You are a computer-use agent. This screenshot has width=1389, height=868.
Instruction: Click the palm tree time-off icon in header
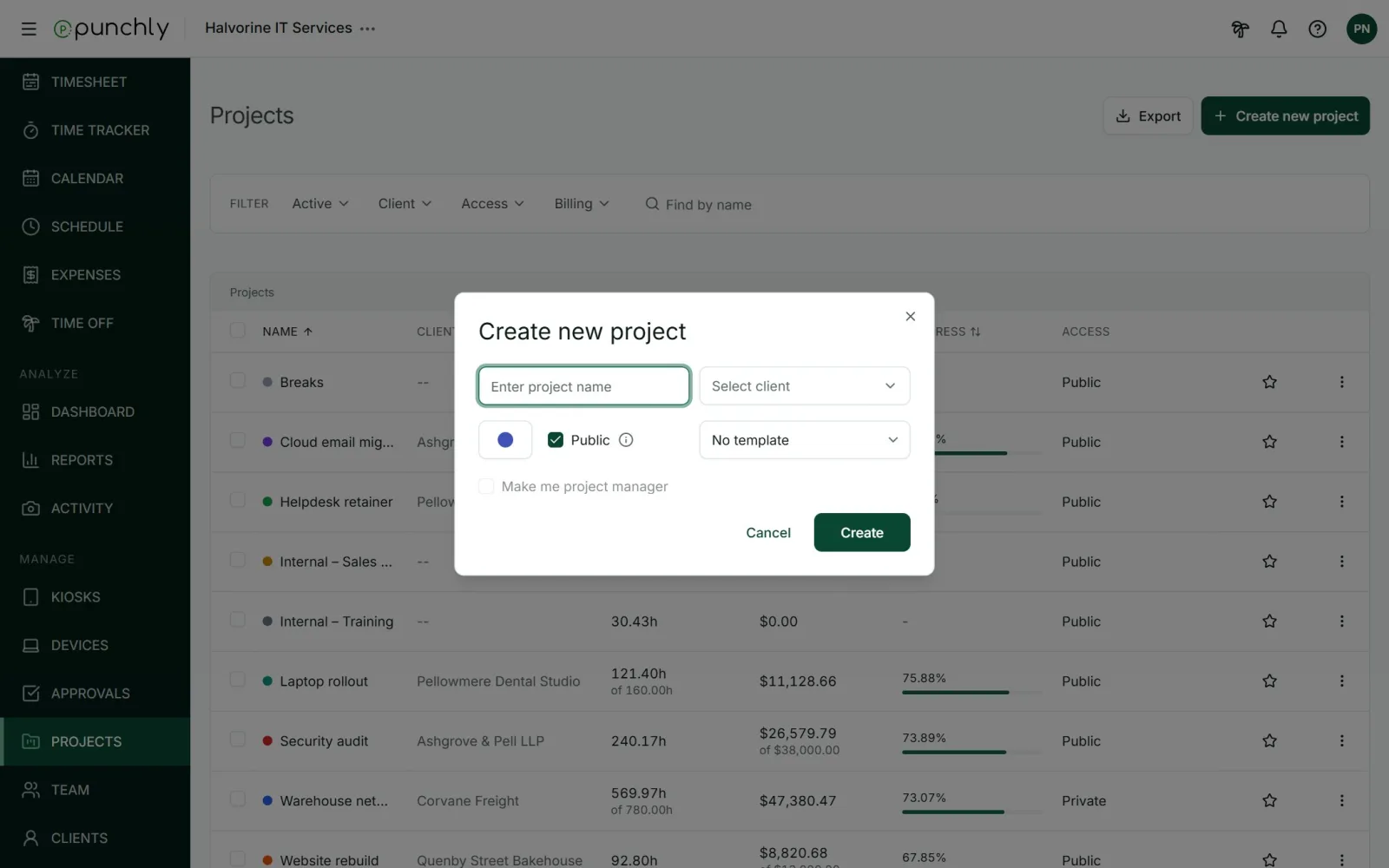1240,29
